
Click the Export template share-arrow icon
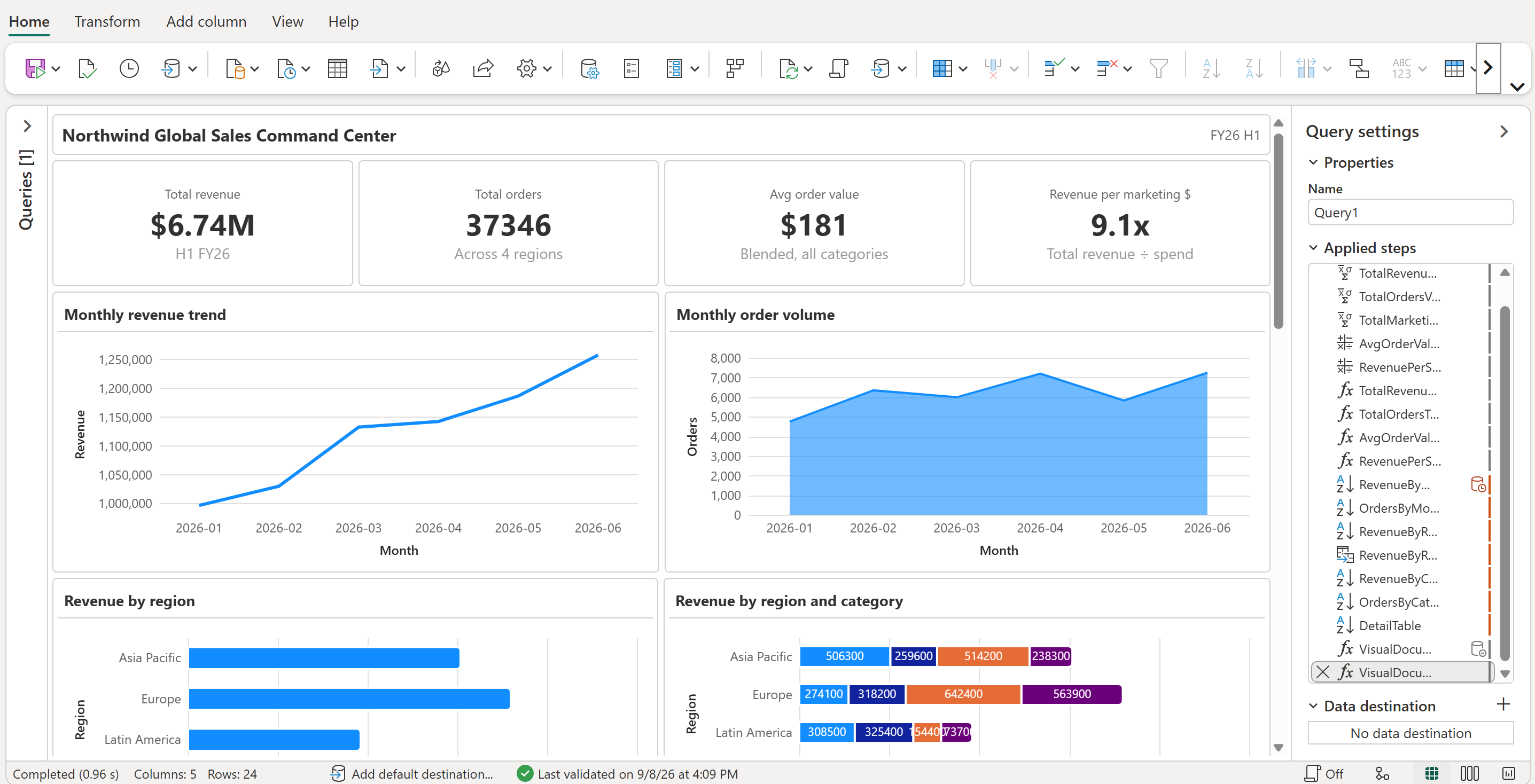[x=484, y=68]
